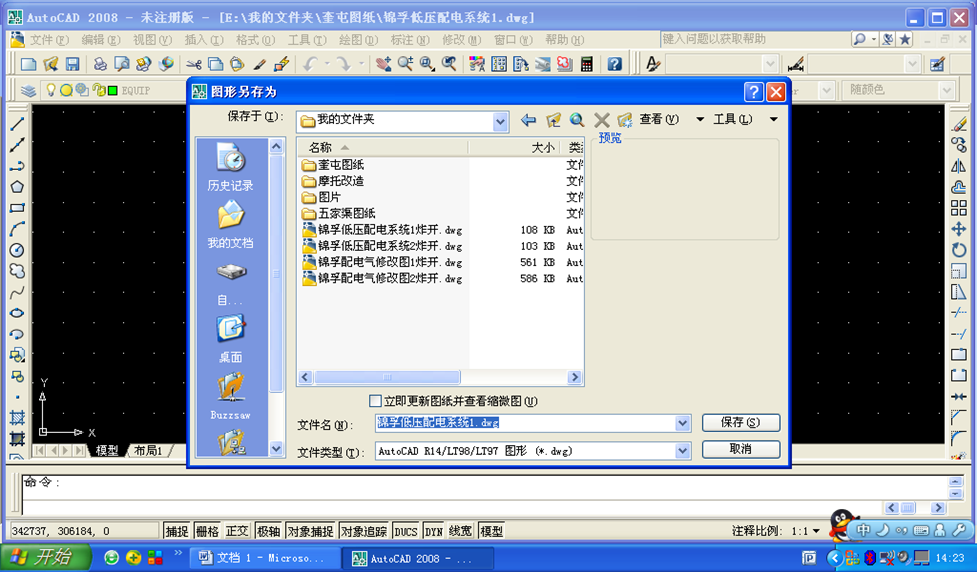The height and width of the screenshot is (572, 977).
Task: Expand the file type dropdown arrow
Action: tap(683, 450)
